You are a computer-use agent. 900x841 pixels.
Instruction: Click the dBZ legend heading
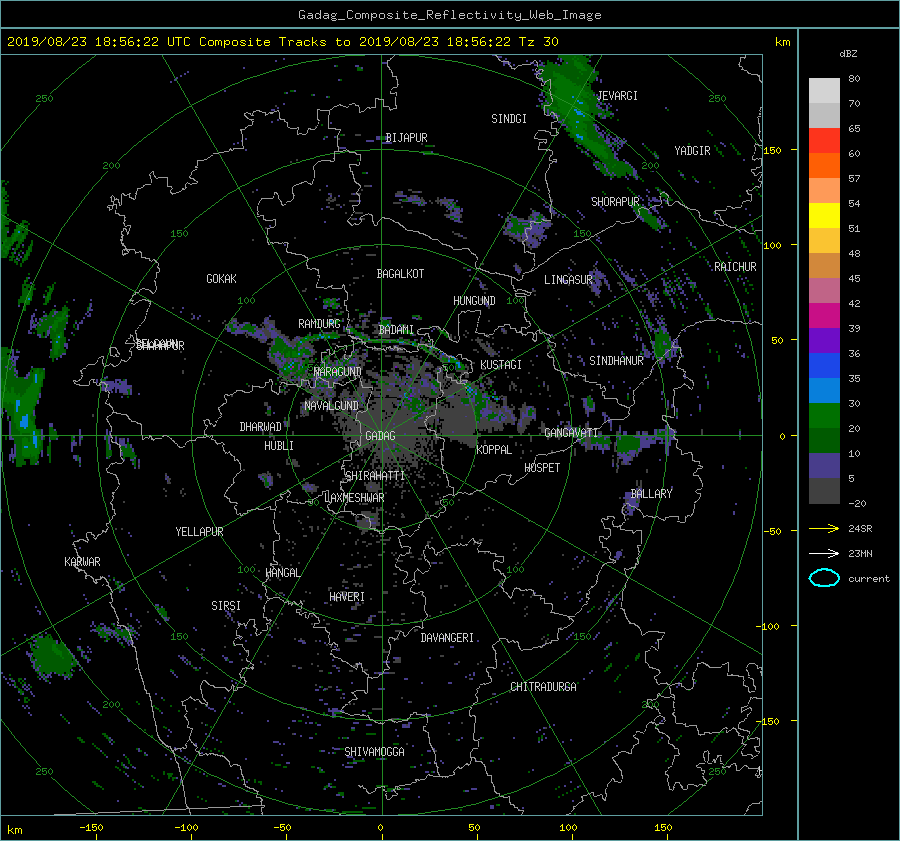(x=848, y=53)
